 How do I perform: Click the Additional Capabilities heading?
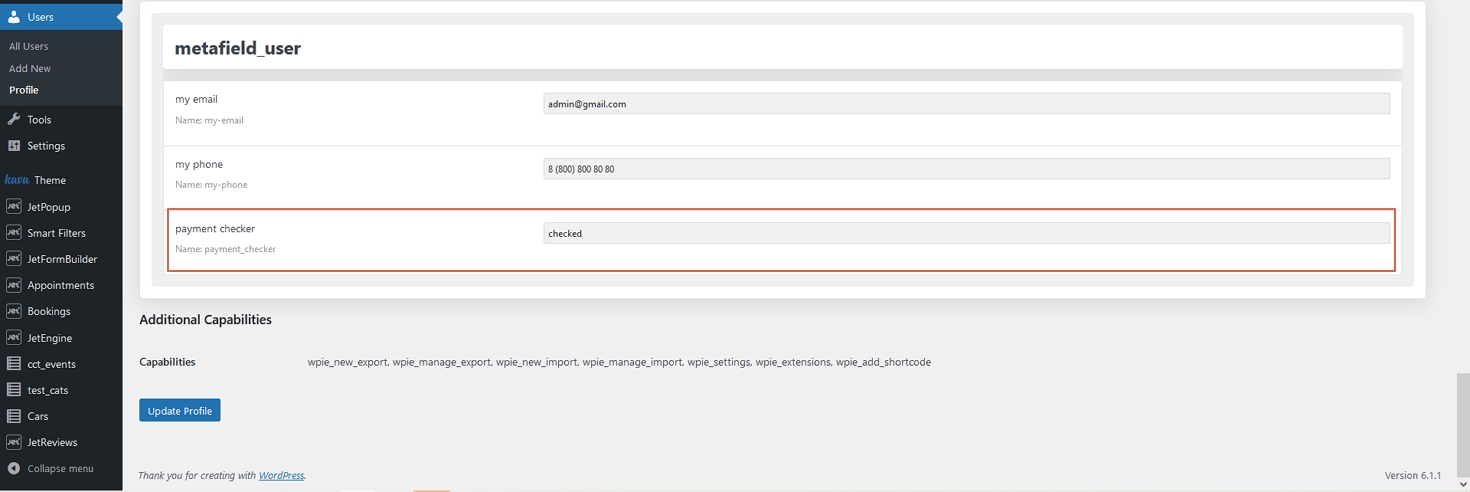[x=205, y=320]
